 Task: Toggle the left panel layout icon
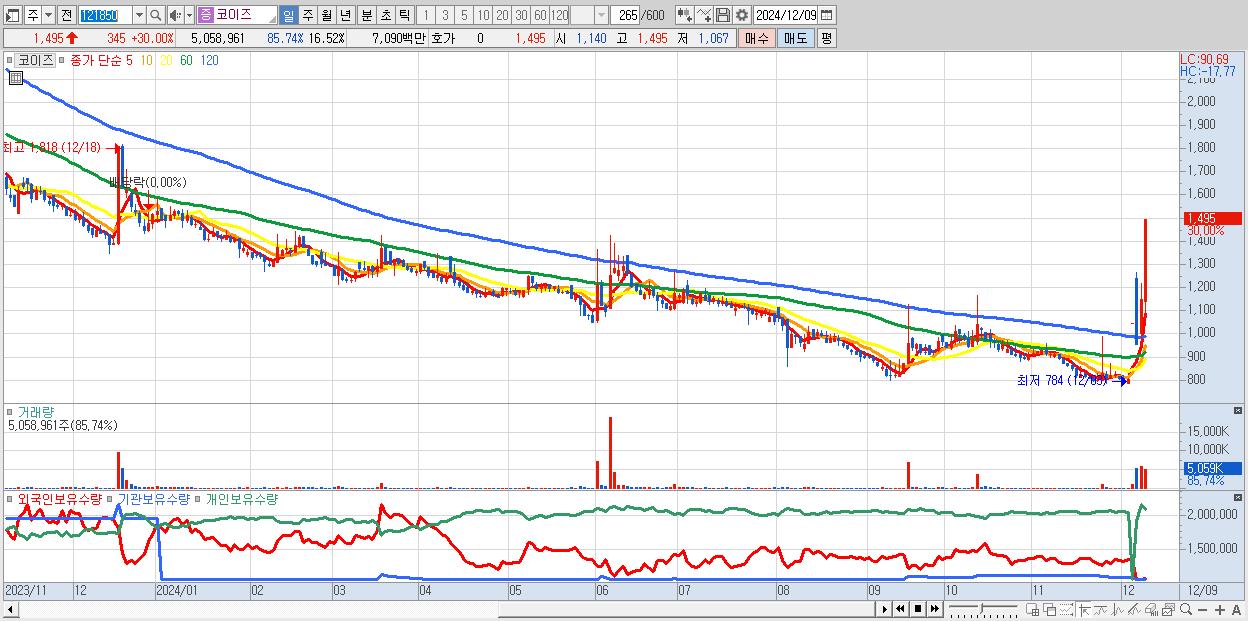[x=14, y=15]
